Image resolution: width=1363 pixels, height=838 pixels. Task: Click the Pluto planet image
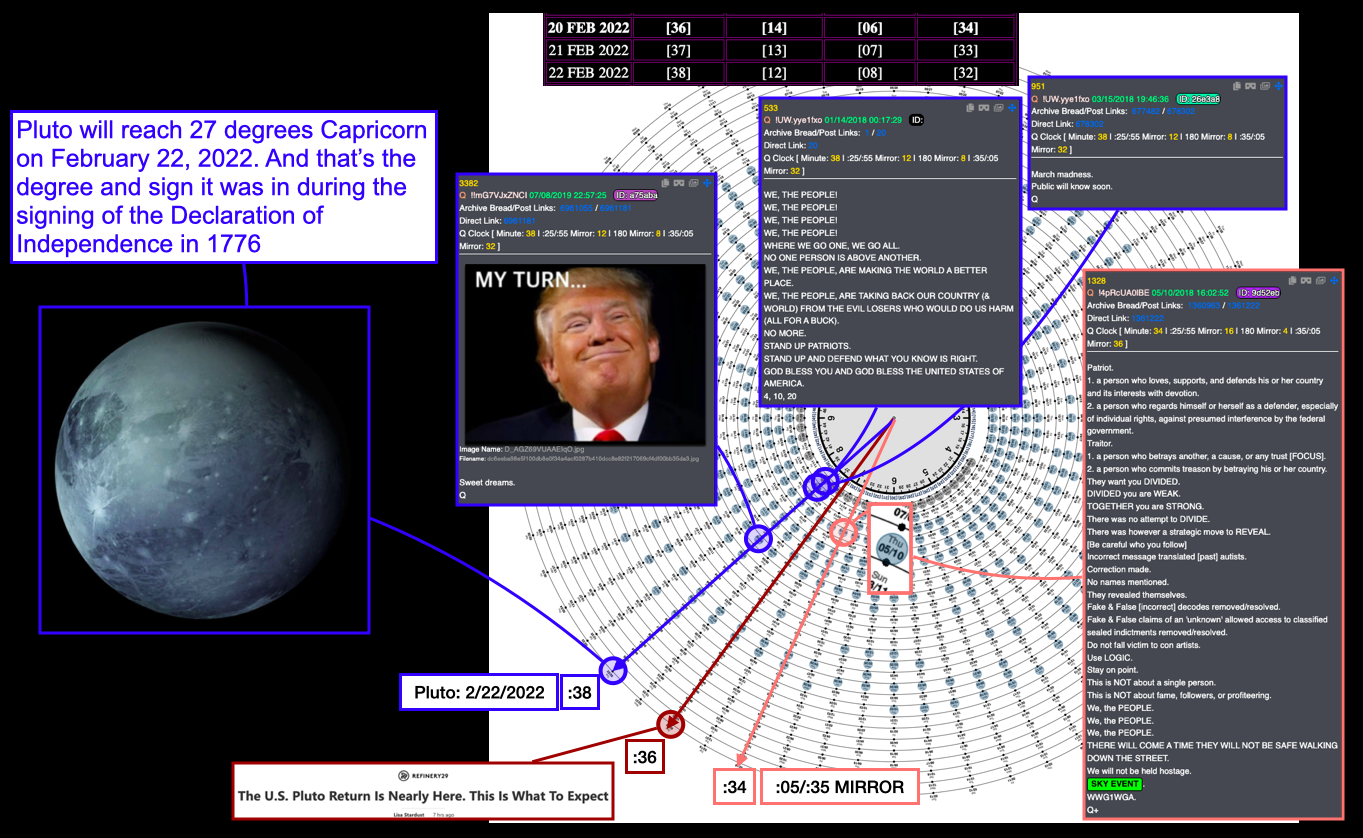204,470
